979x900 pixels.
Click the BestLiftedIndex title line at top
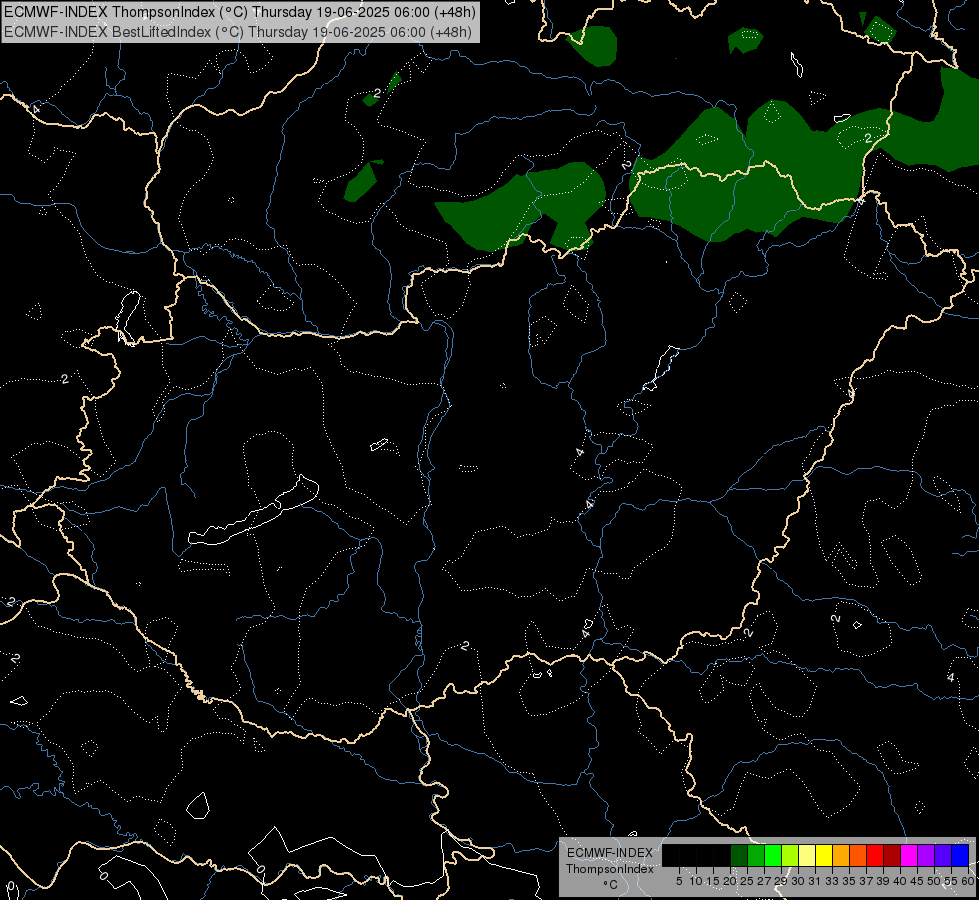click(x=238, y=32)
